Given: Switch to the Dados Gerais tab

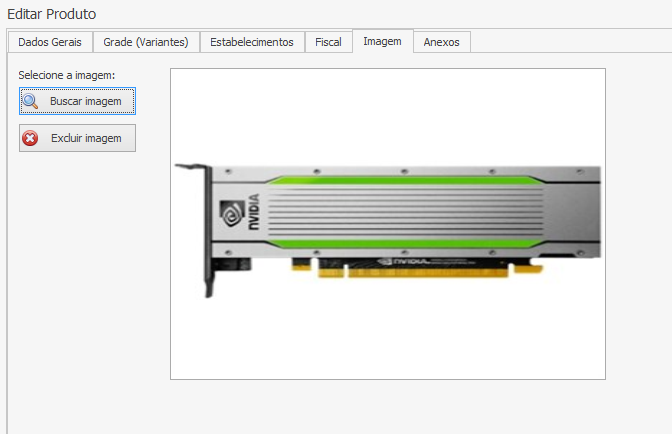Looking at the screenshot, I should pyautogui.click(x=50, y=42).
